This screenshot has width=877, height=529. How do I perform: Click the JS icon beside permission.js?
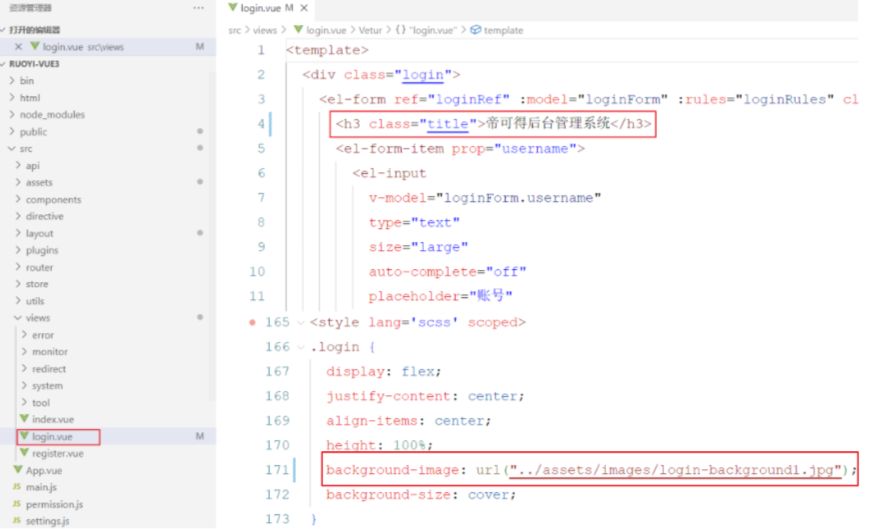coord(17,504)
